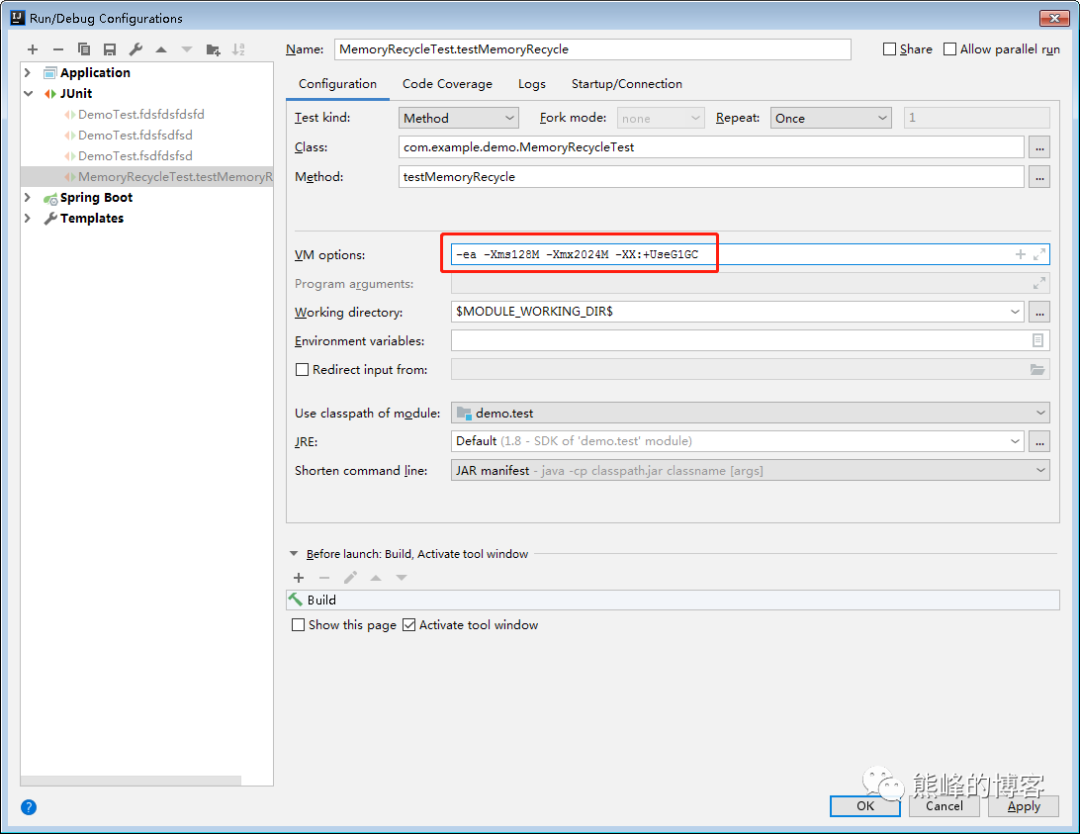Uncheck Activate tool window checkbox
Screen dimensions: 1080x834
coord(409,625)
